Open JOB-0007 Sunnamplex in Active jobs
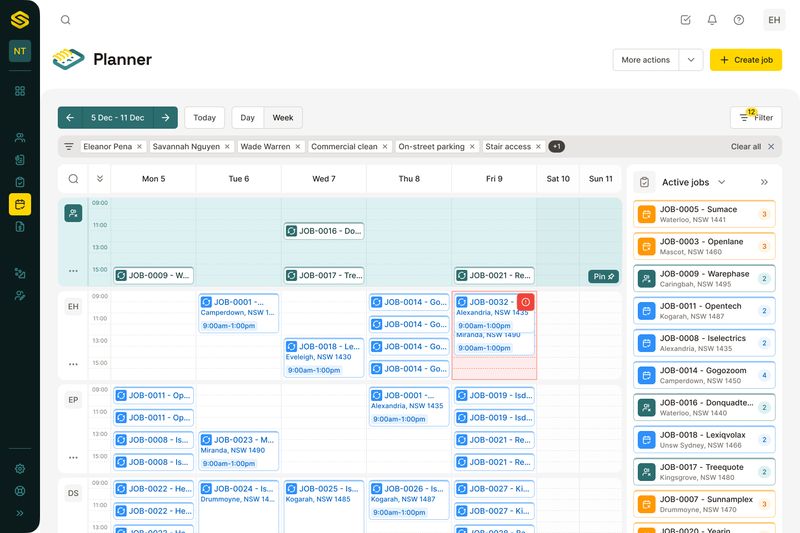Screen dimensions: 800x533 (x=704, y=504)
